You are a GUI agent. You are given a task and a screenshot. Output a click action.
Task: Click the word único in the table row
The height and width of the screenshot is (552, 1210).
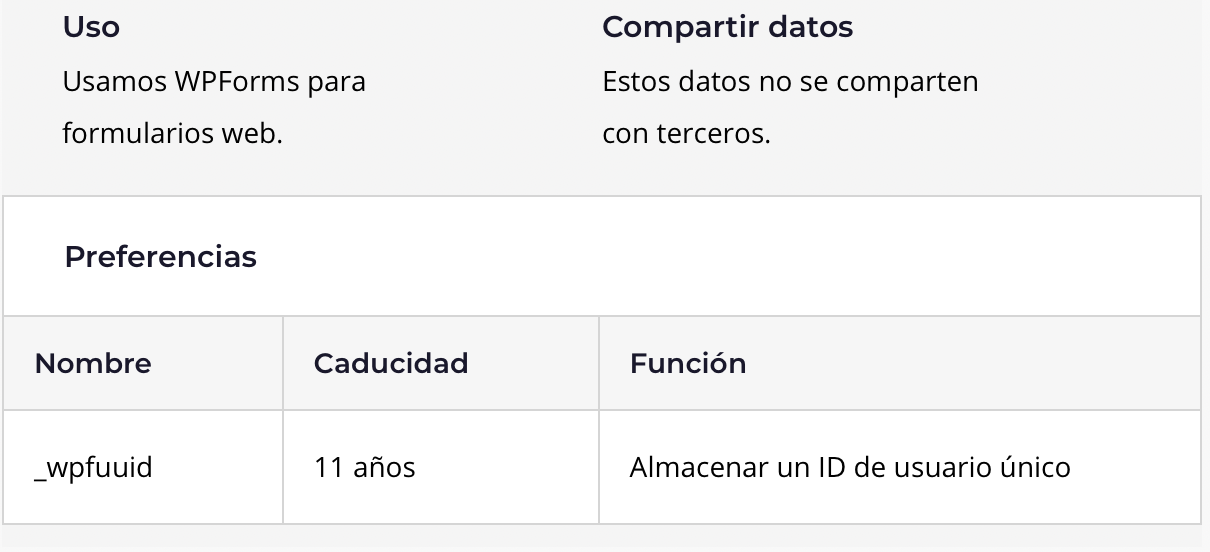[x=1034, y=467]
